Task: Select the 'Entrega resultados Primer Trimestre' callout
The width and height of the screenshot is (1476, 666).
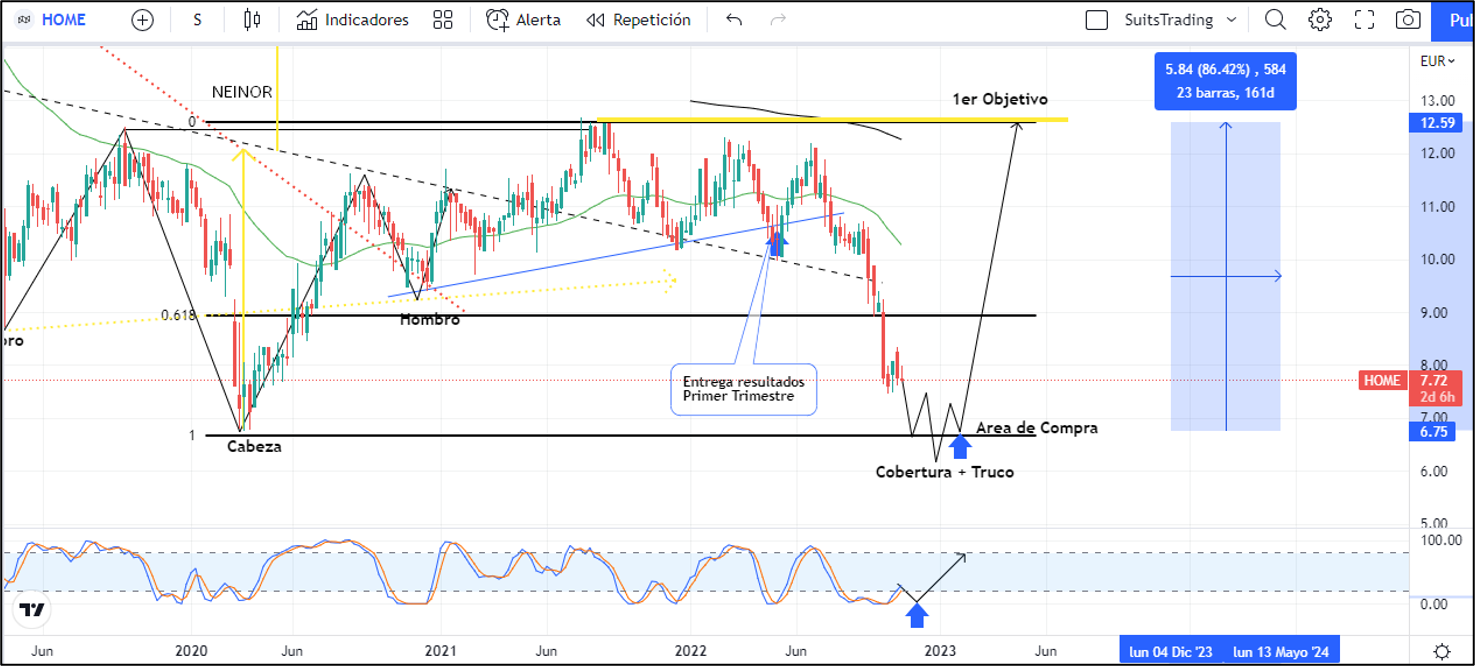Action: [744, 389]
